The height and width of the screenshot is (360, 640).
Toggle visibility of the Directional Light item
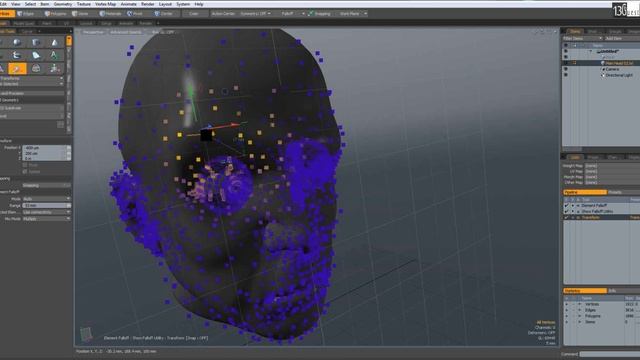pyautogui.click(x=566, y=75)
